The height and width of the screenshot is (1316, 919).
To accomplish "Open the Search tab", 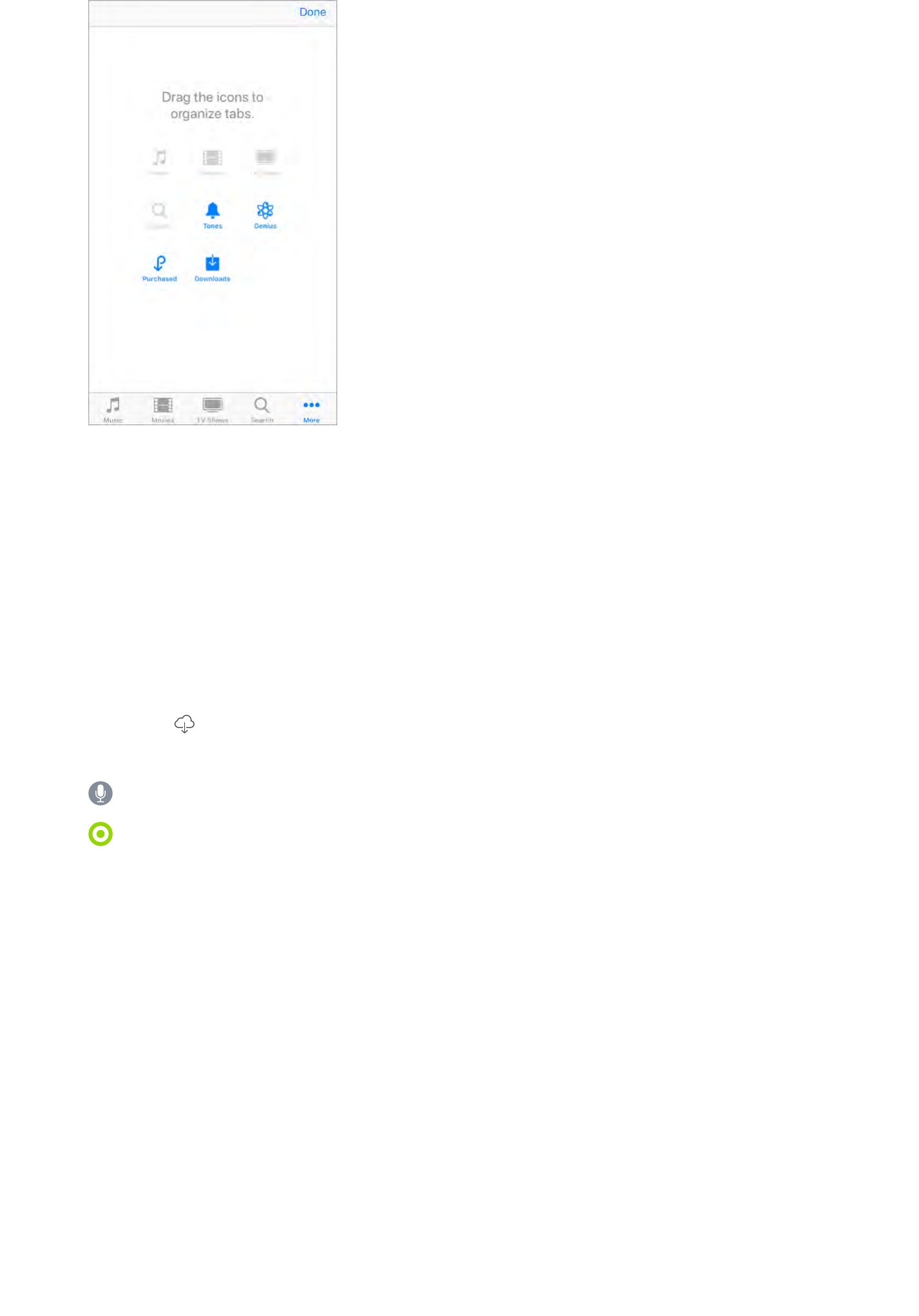I will (262, 409).
